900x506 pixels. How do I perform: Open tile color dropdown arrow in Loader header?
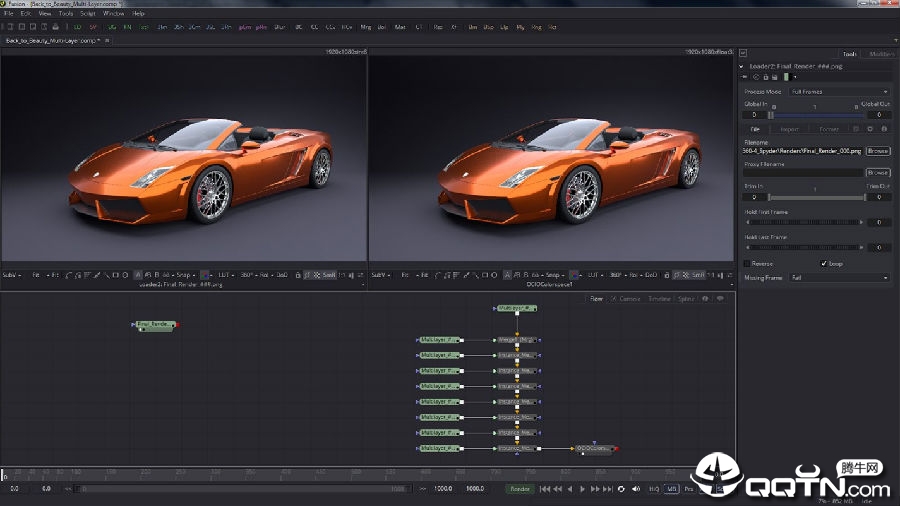point(795,77)
